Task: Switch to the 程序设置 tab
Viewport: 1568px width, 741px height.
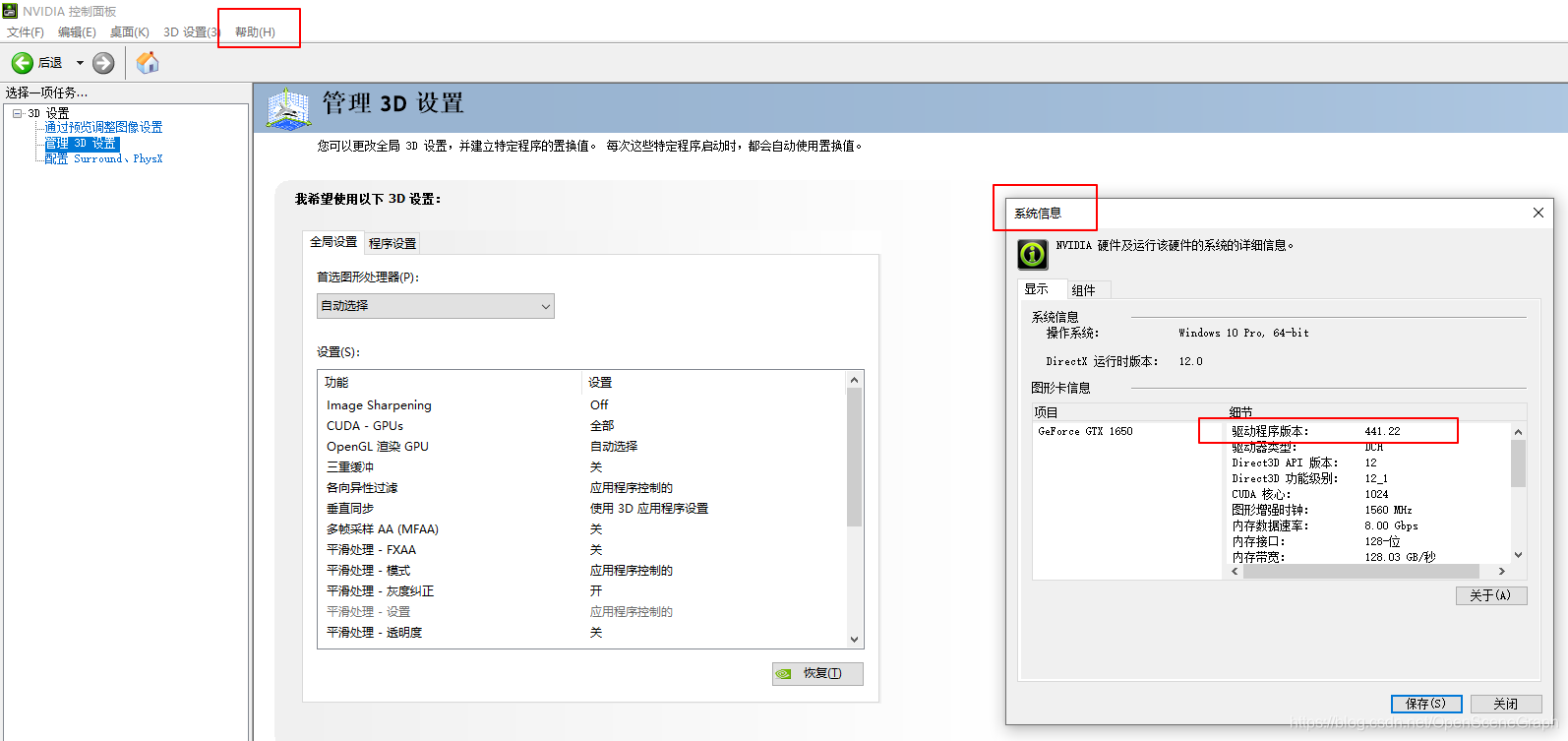Action: (392, 243)
